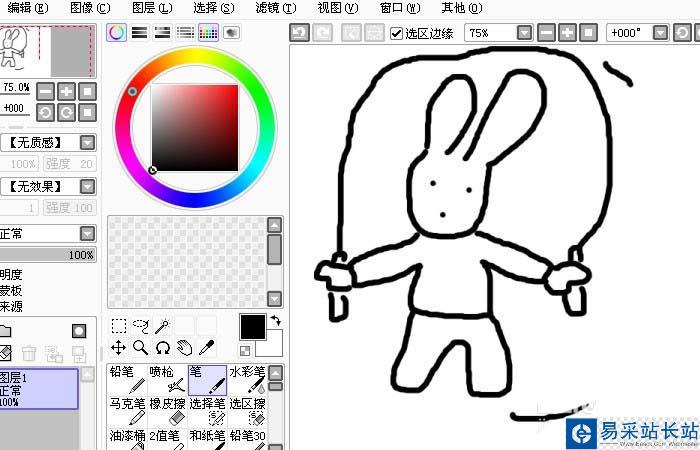This screenshot has height=450, width=700.
Task: Choose the 橡皮擦 eraser tool
Action: click(167, 411)
